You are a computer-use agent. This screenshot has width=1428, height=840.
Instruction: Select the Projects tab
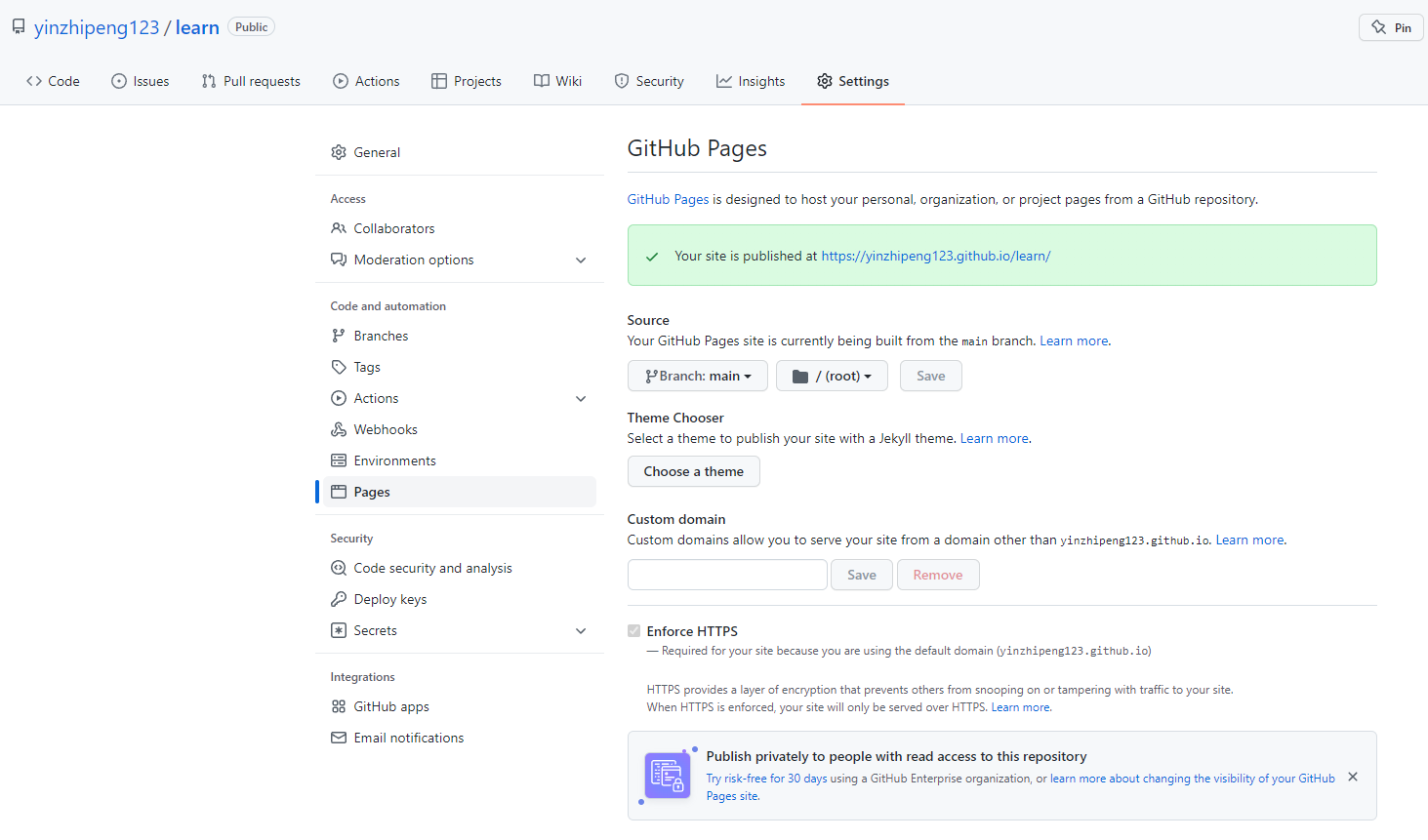467,81
